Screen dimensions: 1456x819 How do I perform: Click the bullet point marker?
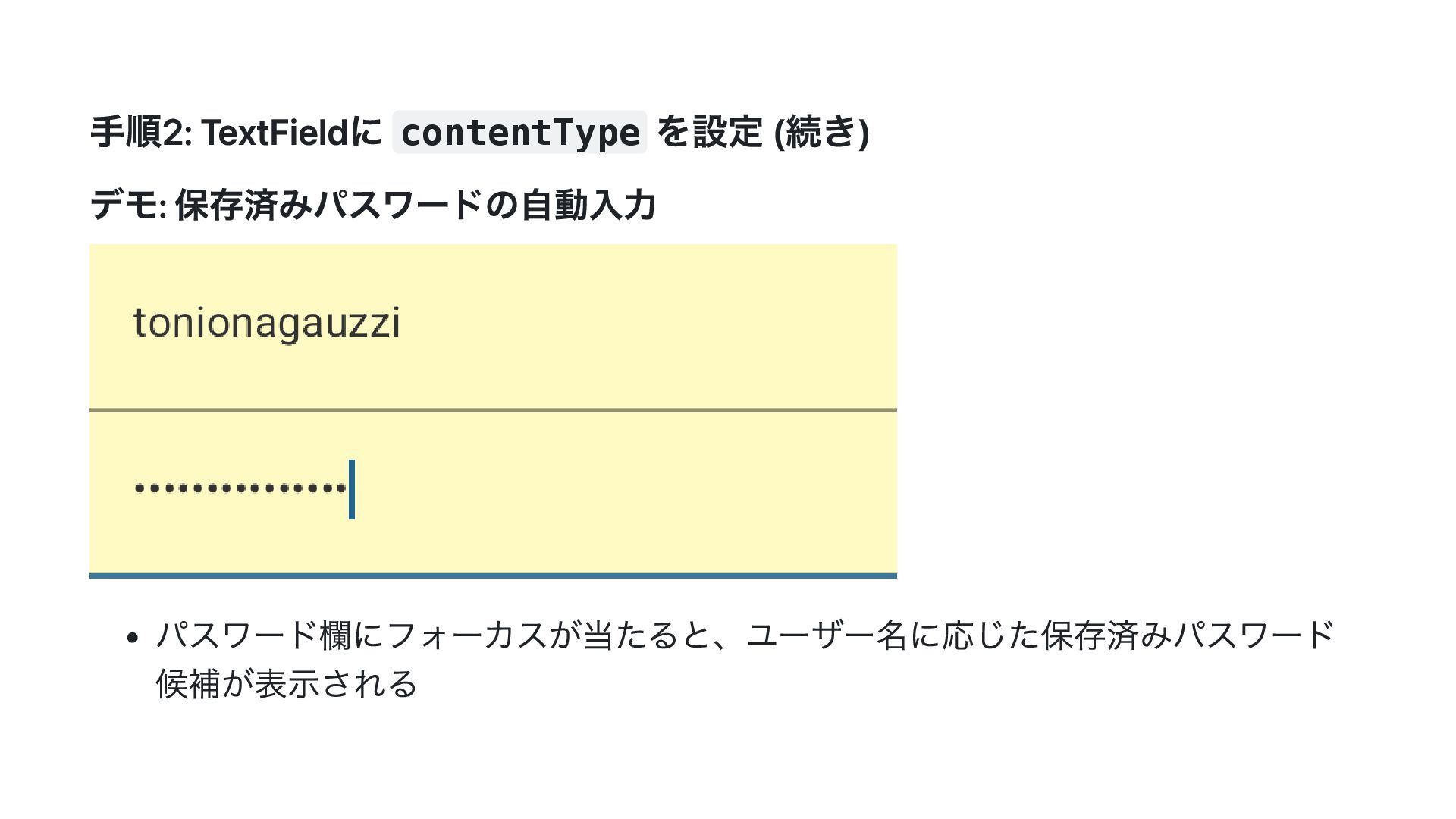(133, 638)
